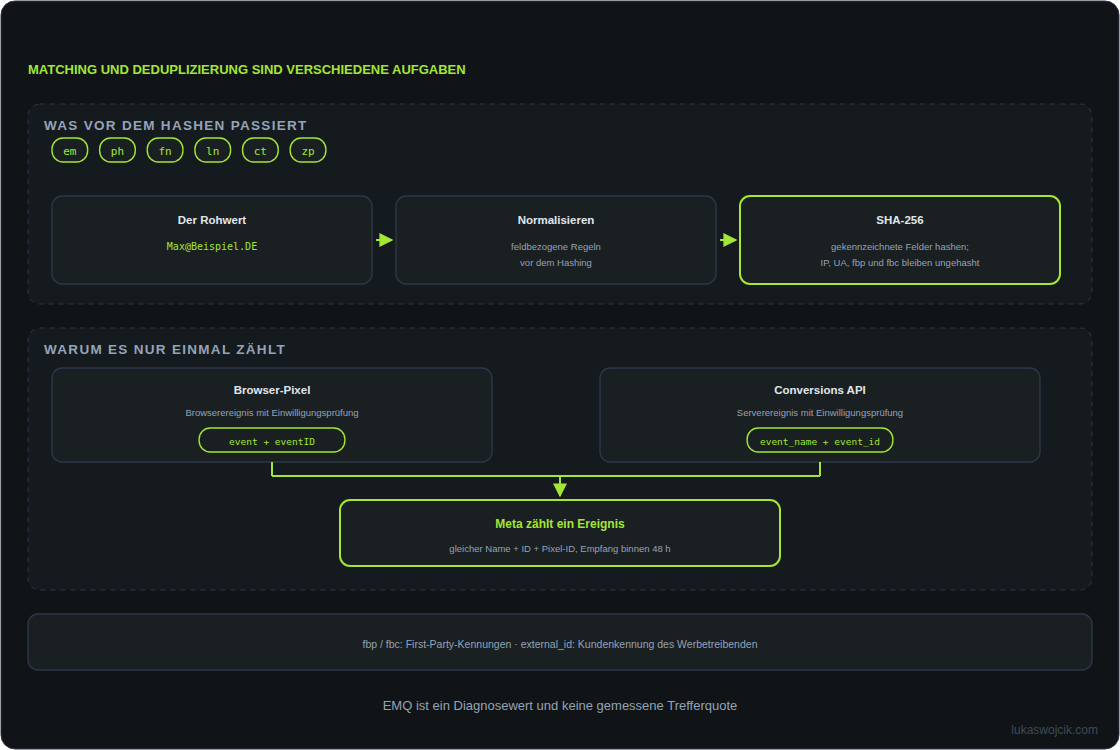
Task: Select the 'ln' parameter pill
Action: 213,151
